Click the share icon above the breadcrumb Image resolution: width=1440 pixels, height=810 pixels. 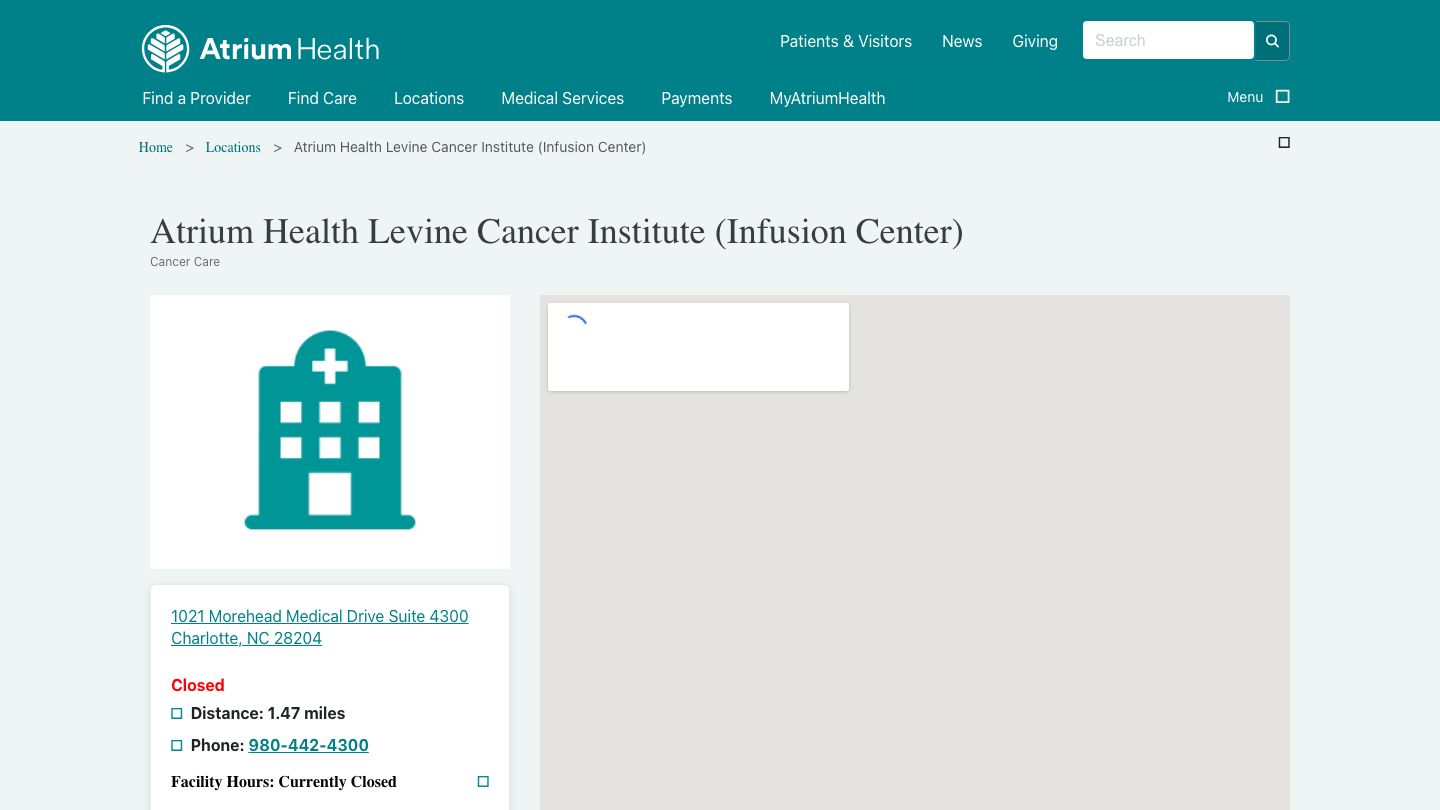click(1284, 142)
